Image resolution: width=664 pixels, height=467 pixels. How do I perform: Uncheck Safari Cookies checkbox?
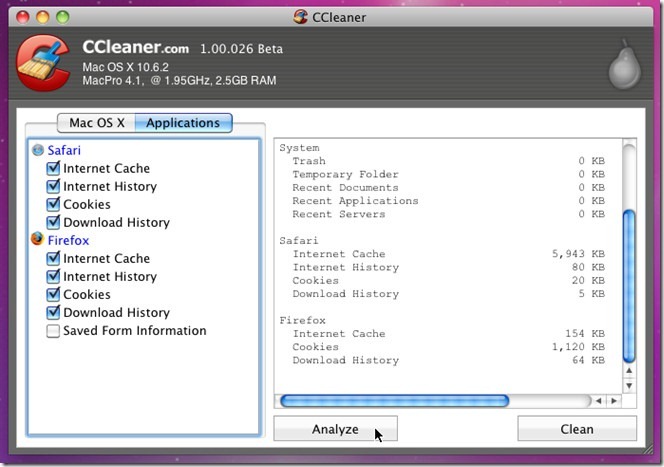pos(53,204)
